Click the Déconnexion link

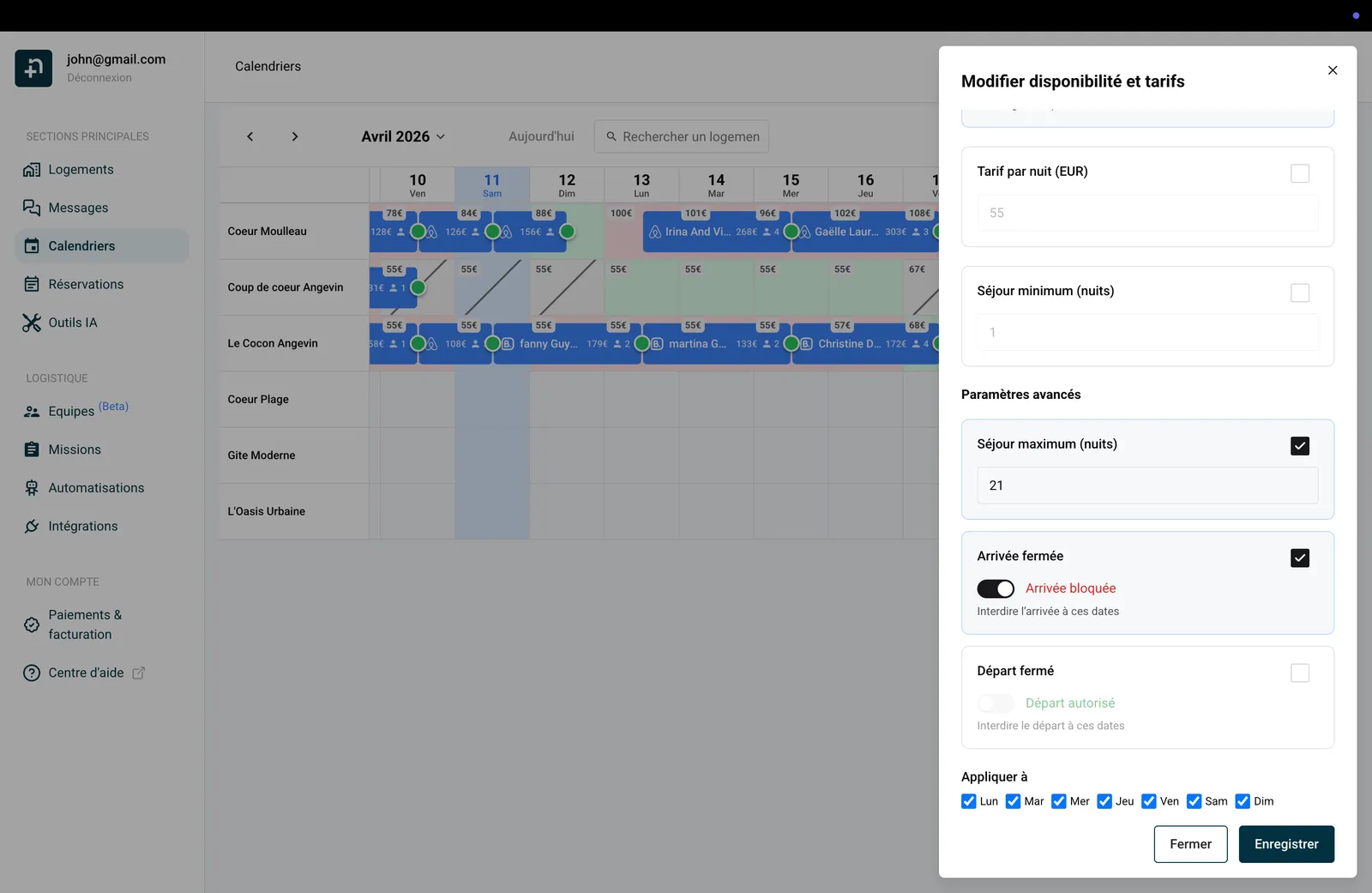[x=99, y=78]
